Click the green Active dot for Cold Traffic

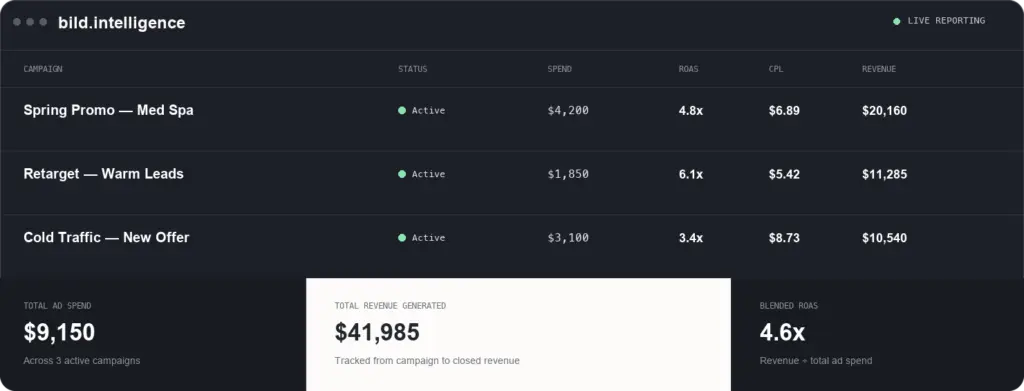tap(402, 238)
